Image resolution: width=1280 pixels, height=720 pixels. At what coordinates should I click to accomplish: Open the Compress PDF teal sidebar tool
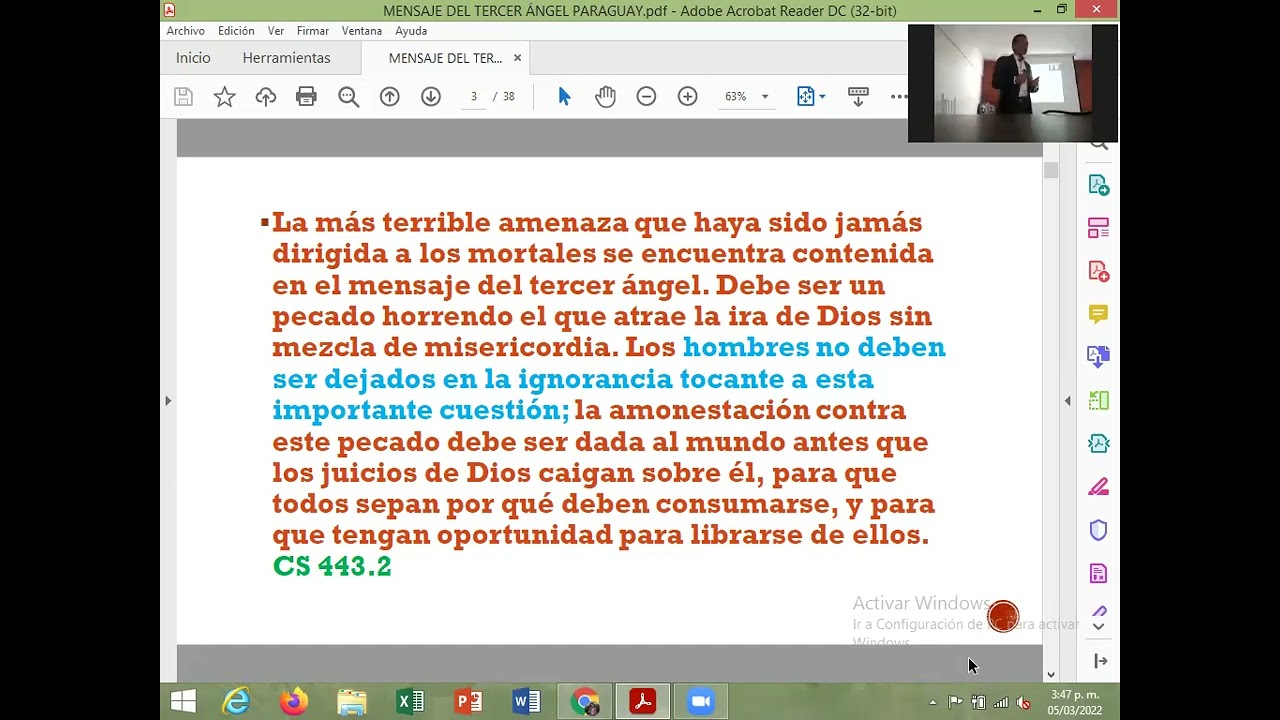pyautogui.click(x=1098, y=444)
